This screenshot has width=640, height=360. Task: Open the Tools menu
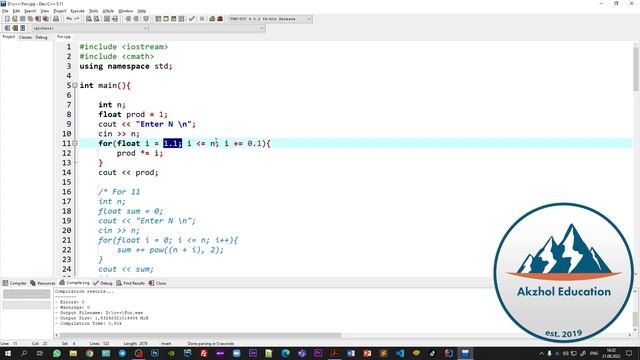coord(93,11)
